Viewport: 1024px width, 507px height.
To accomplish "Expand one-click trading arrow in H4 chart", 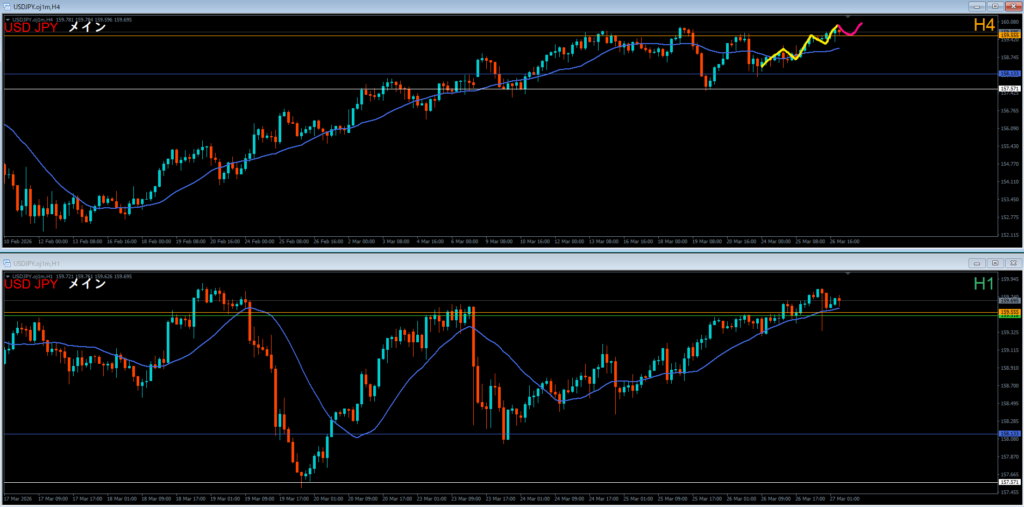I will pyautogui.click(x=8, y=19).
